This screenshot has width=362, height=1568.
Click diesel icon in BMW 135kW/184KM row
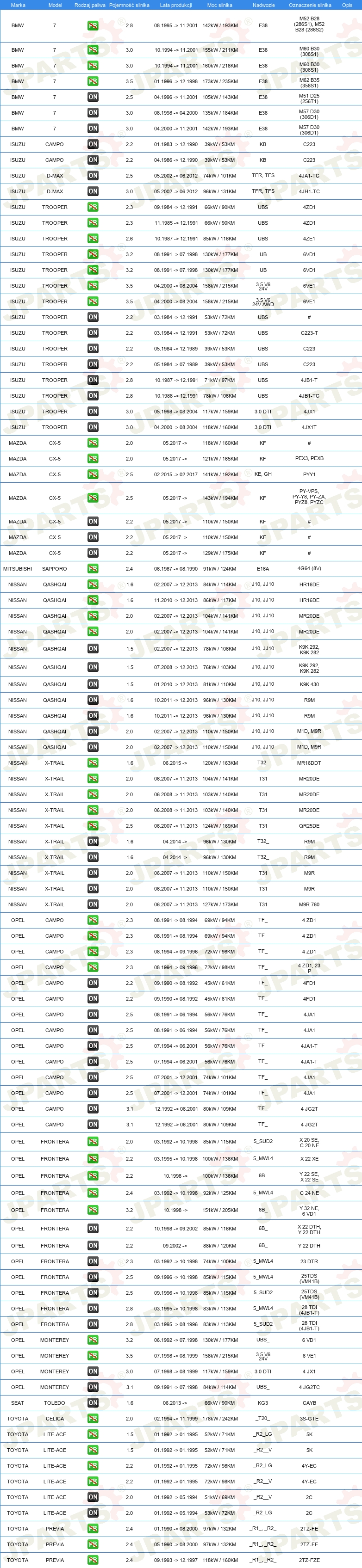(93, 113)
